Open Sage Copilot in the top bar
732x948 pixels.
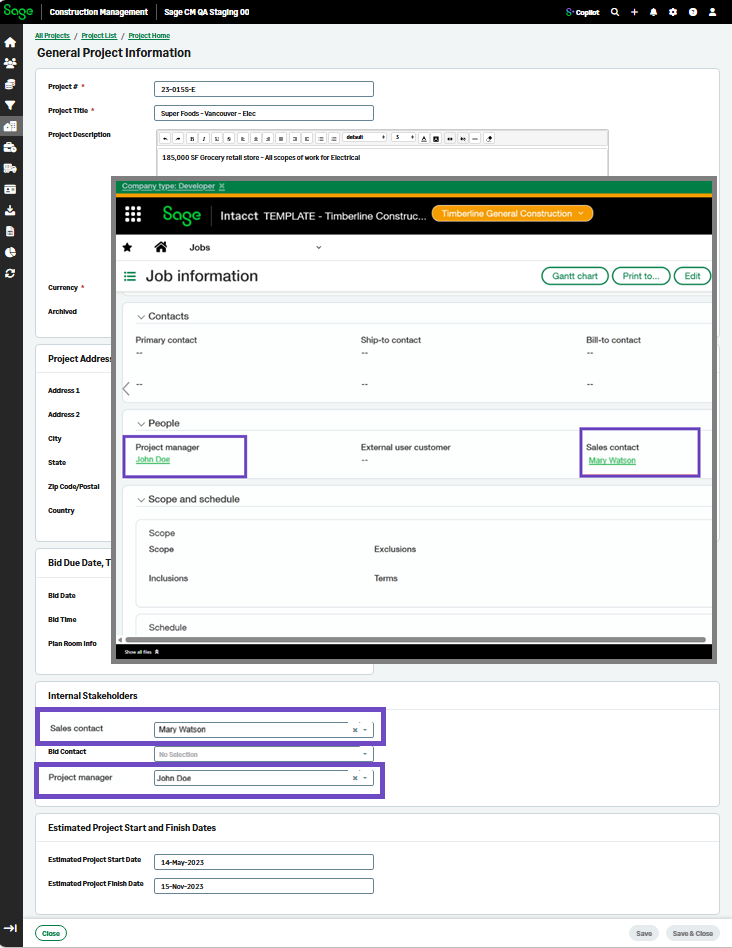click(x=583, y=12)
